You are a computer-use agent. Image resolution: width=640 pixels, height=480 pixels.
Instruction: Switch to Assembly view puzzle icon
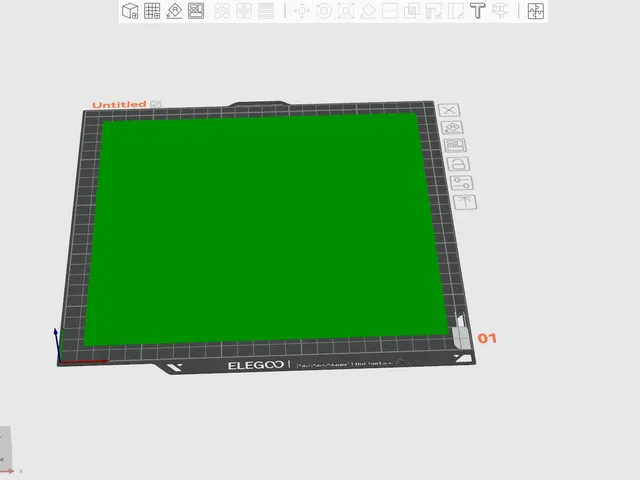(536, 11)
